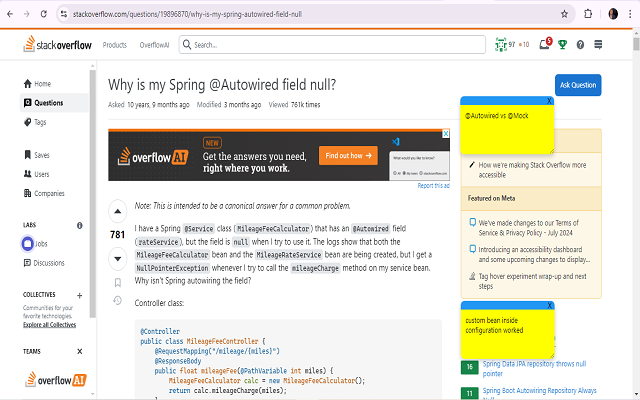The width and height of the screenshot is (640, 400).
Task: Click the Ask Question button
Action: [578, 85]
